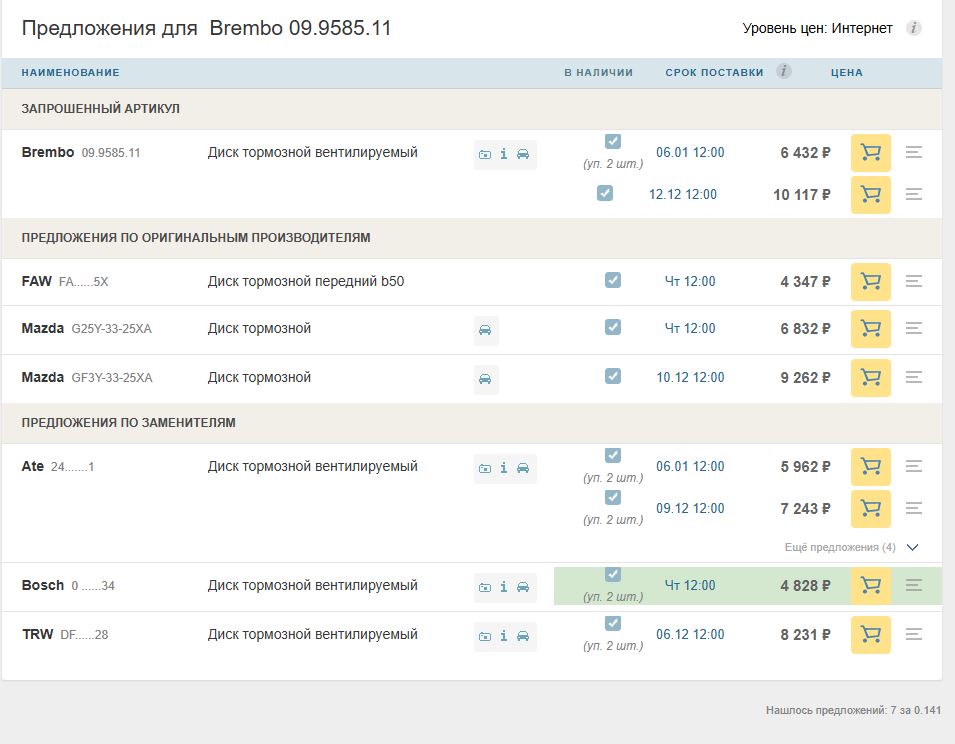This screenshot has height=744, width=955.
Task: Click delivery time Чт 12:00 in FAW row
Action: (x=690, y=281)
